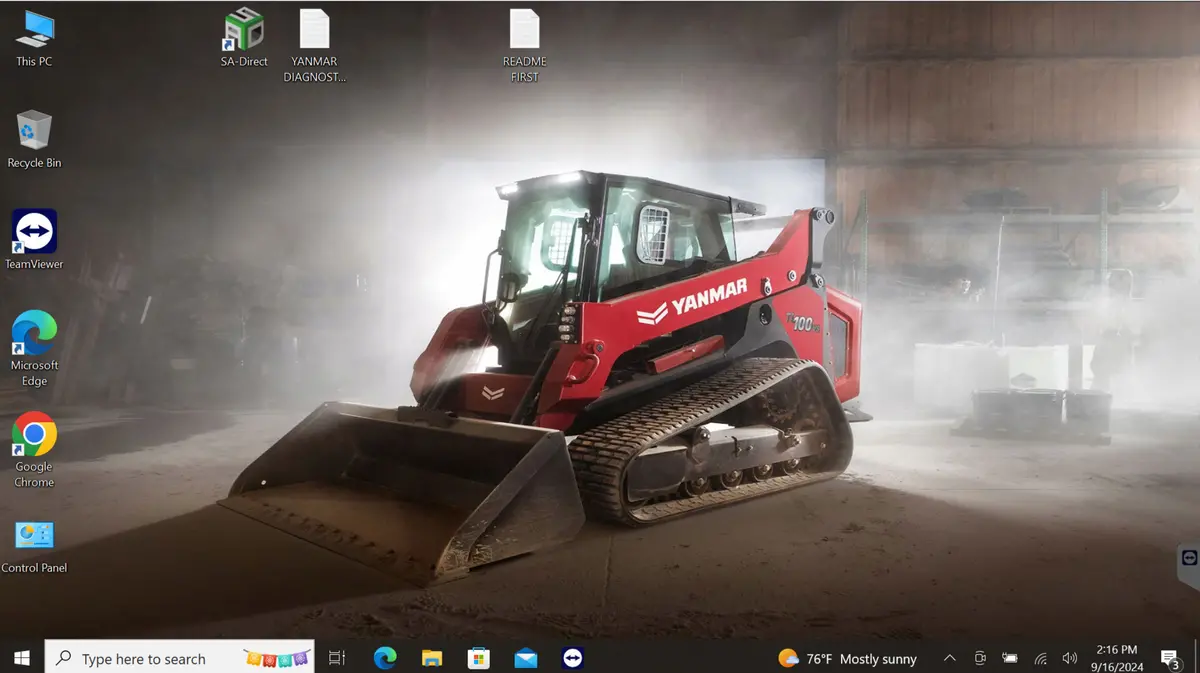This screenshot has height=673, width=1200.
Task: Select the Google Chrome desktop shortcut
Action: [34, 450]
